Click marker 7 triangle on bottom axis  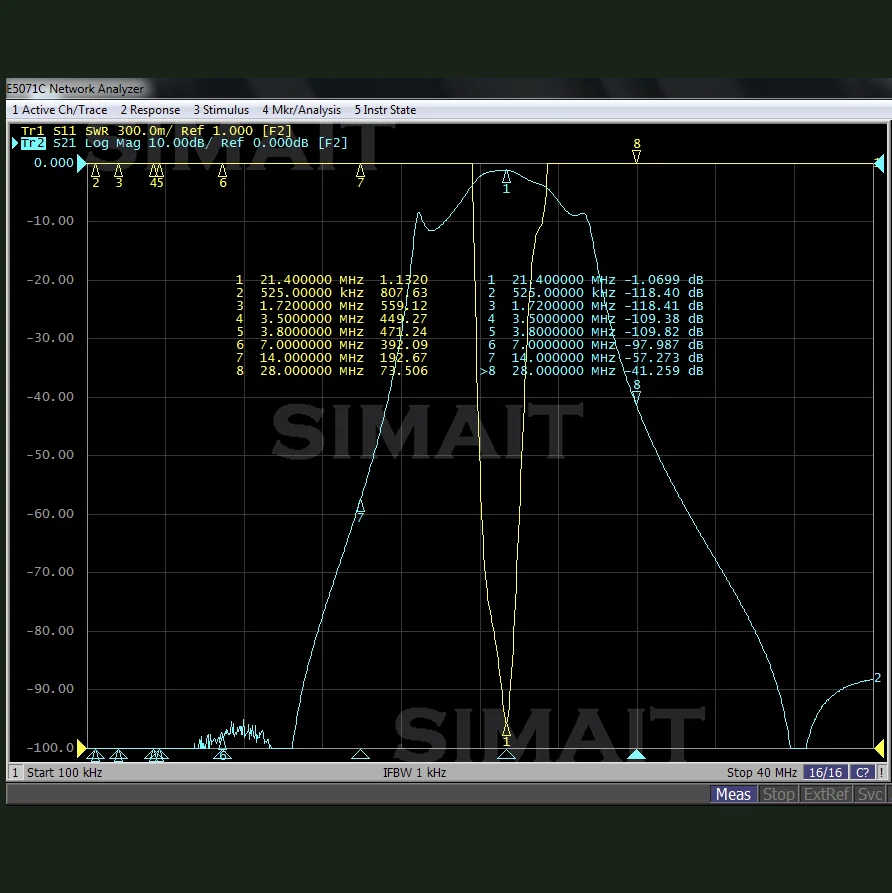pyautogui.click(x=361, y=755)
